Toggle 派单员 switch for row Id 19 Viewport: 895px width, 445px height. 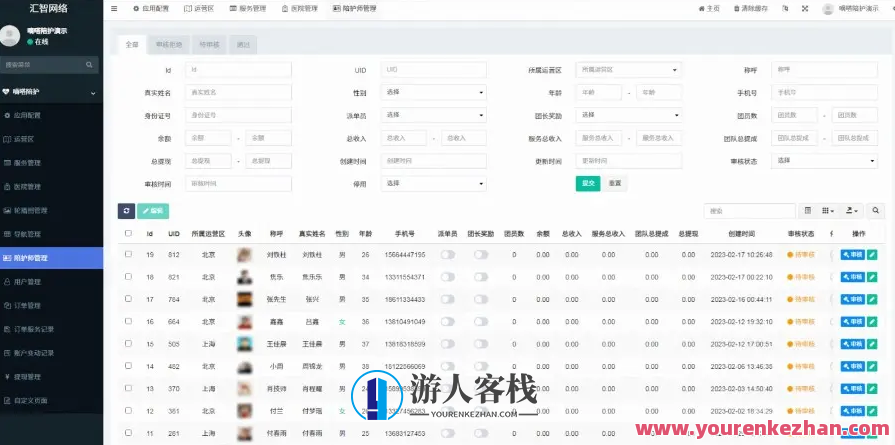448,254
